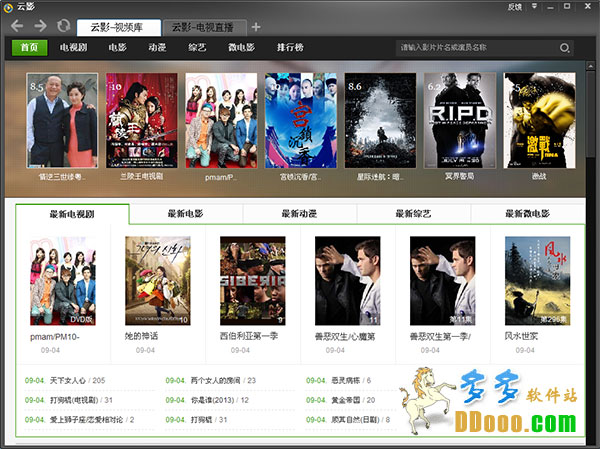Click the search magnifier icon
The image size is (600, 449).
[564, 48]
